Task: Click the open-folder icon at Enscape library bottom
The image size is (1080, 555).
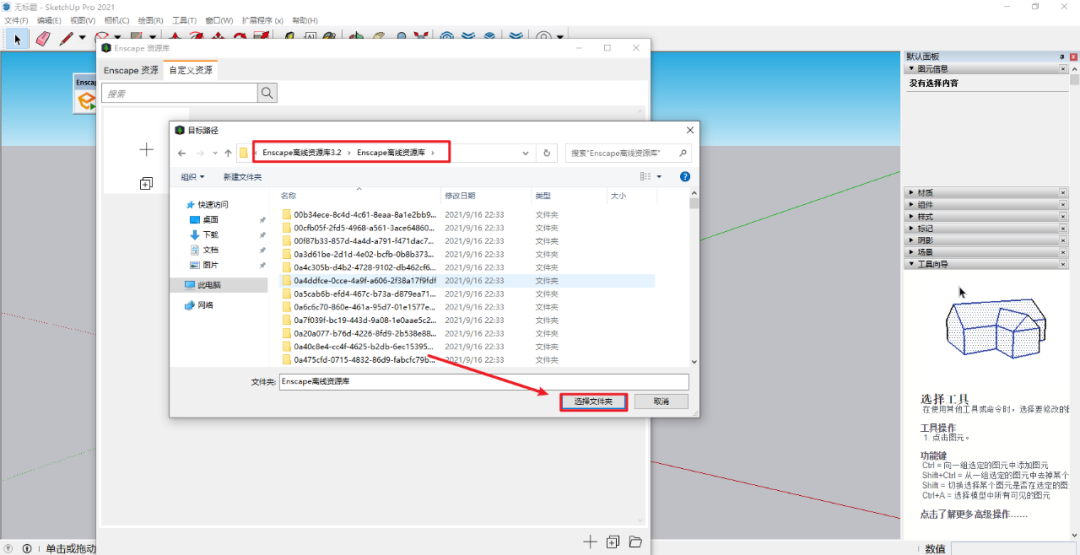Action: [635, 542]
